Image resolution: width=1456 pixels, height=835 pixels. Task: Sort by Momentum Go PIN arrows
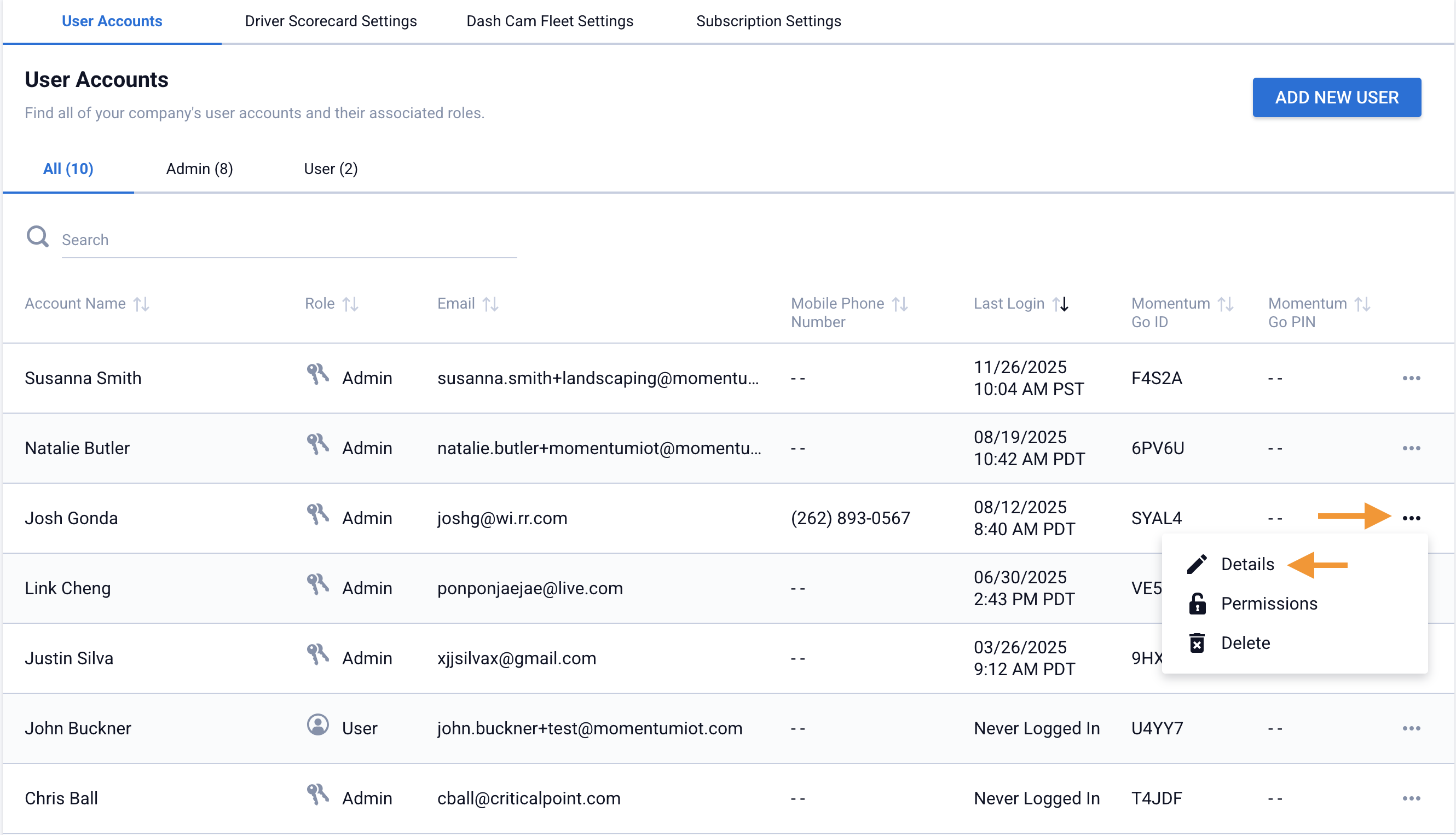pos(1362,304)
